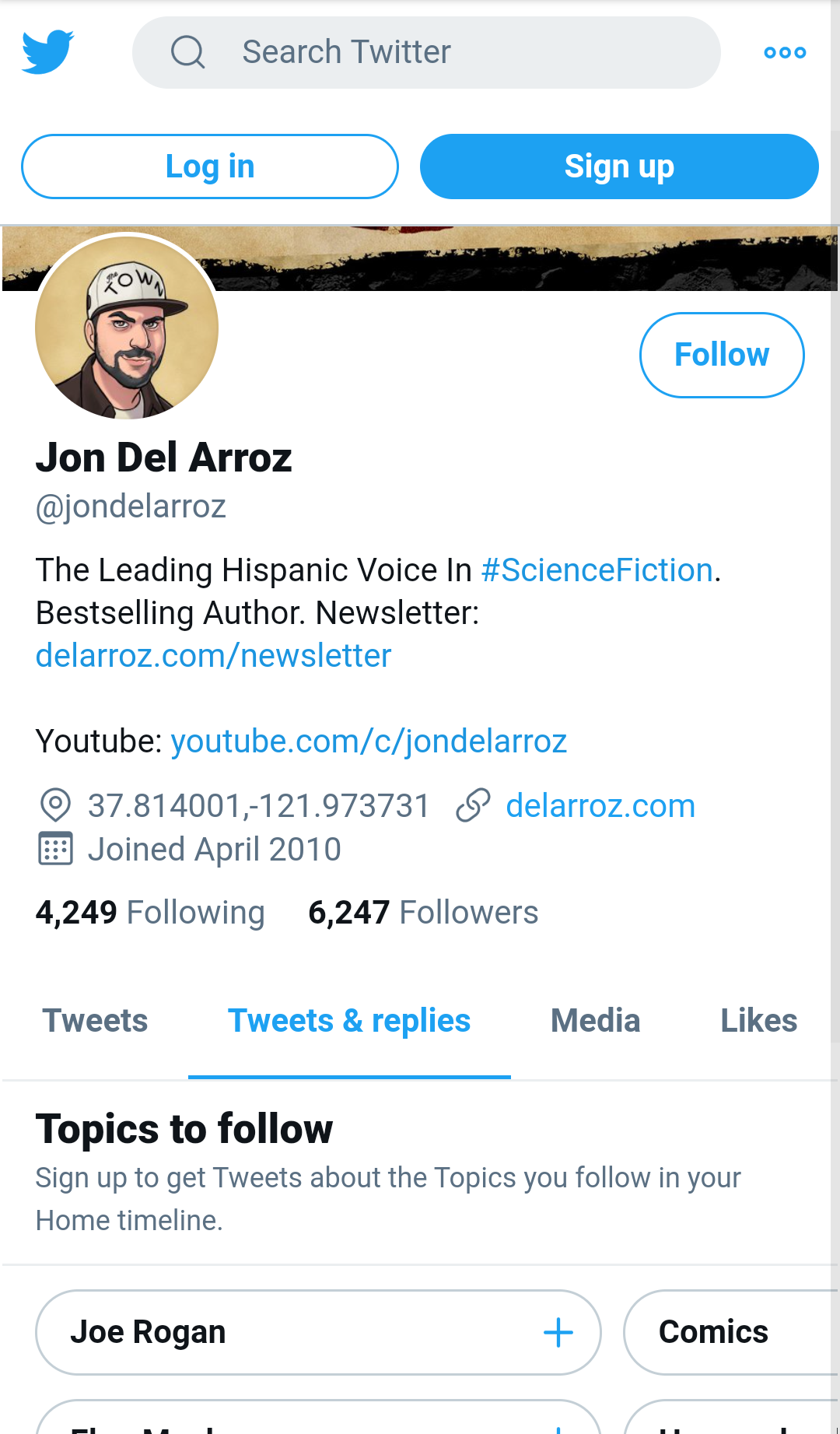View the 6,247 Followers list

[423, 912]
